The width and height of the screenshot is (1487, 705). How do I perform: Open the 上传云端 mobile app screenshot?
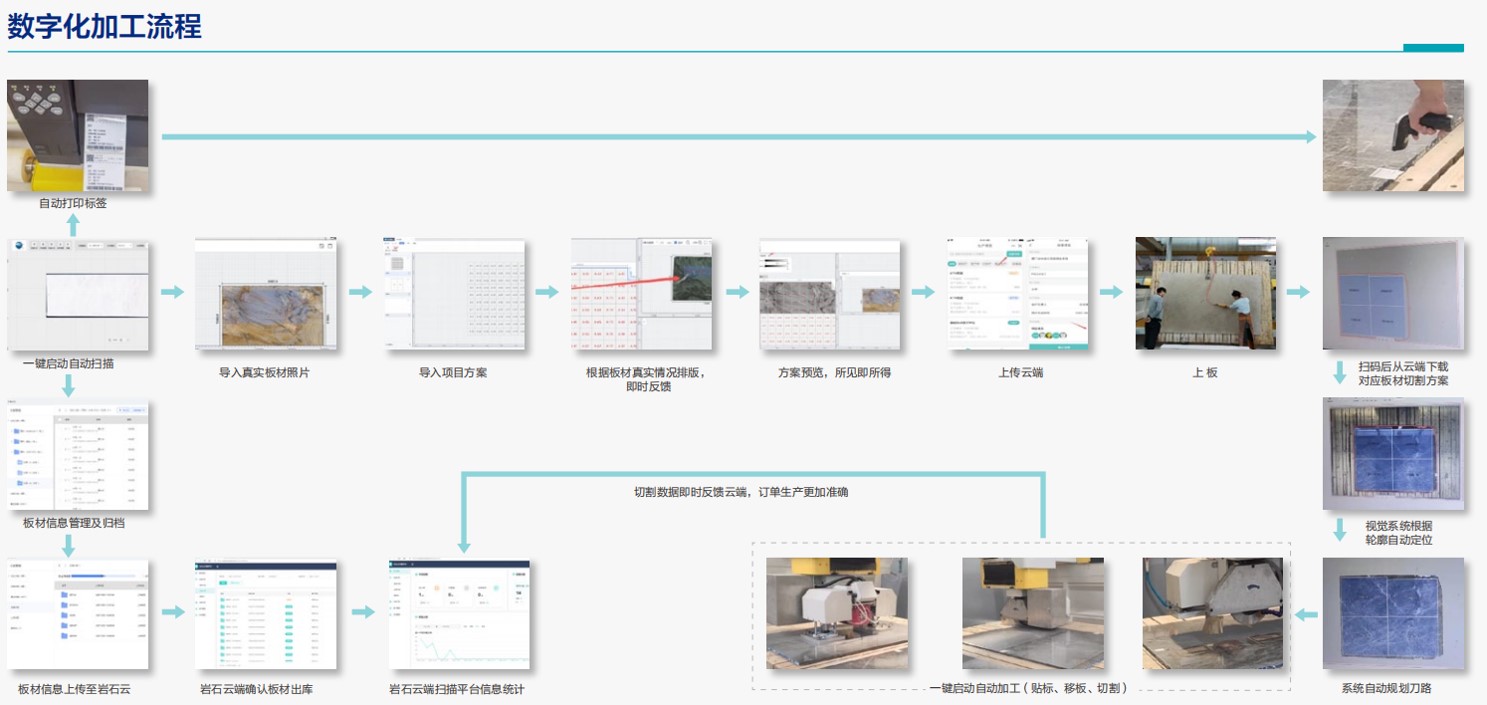point(1018,294)
